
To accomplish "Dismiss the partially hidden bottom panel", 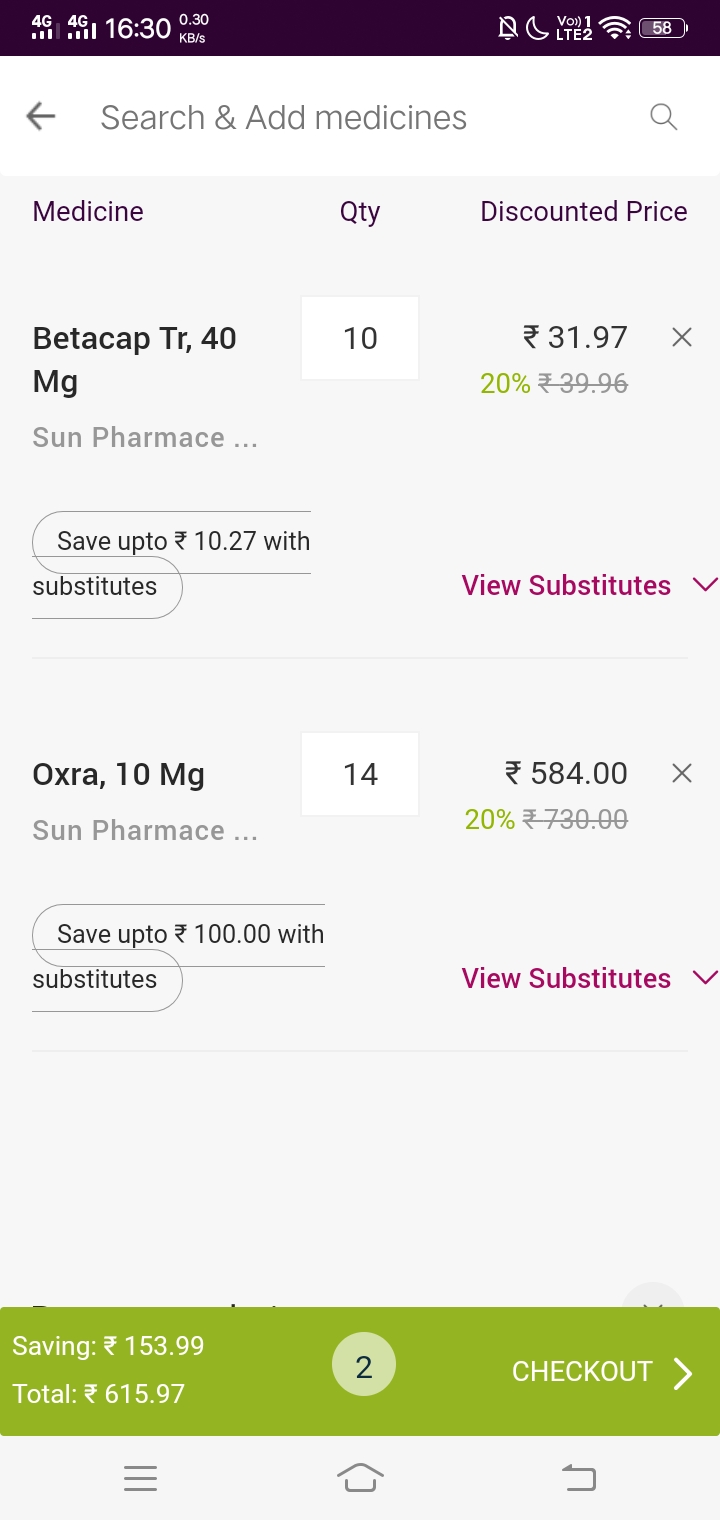I will 653,1302.
